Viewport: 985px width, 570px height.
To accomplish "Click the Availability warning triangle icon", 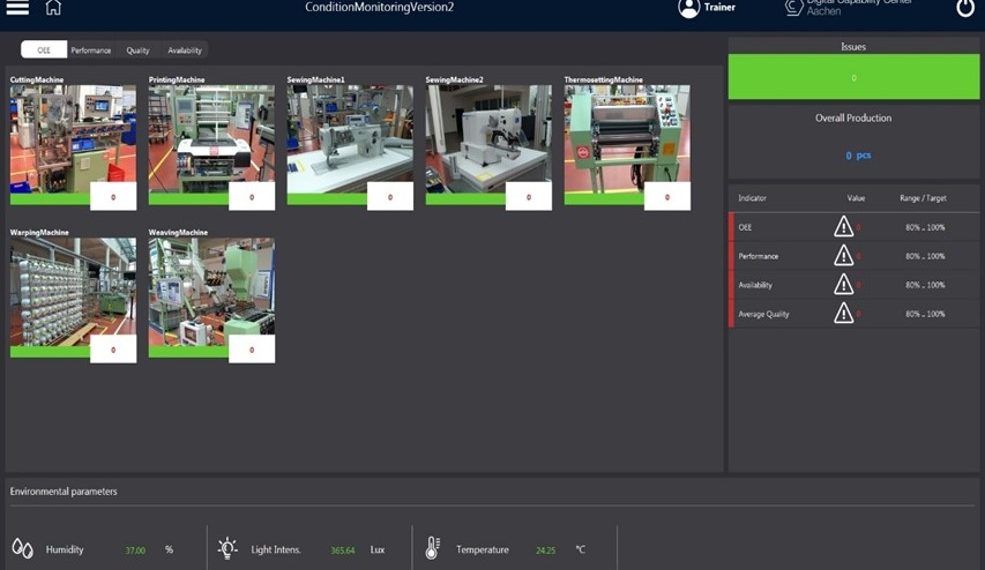I will [844, 285].
